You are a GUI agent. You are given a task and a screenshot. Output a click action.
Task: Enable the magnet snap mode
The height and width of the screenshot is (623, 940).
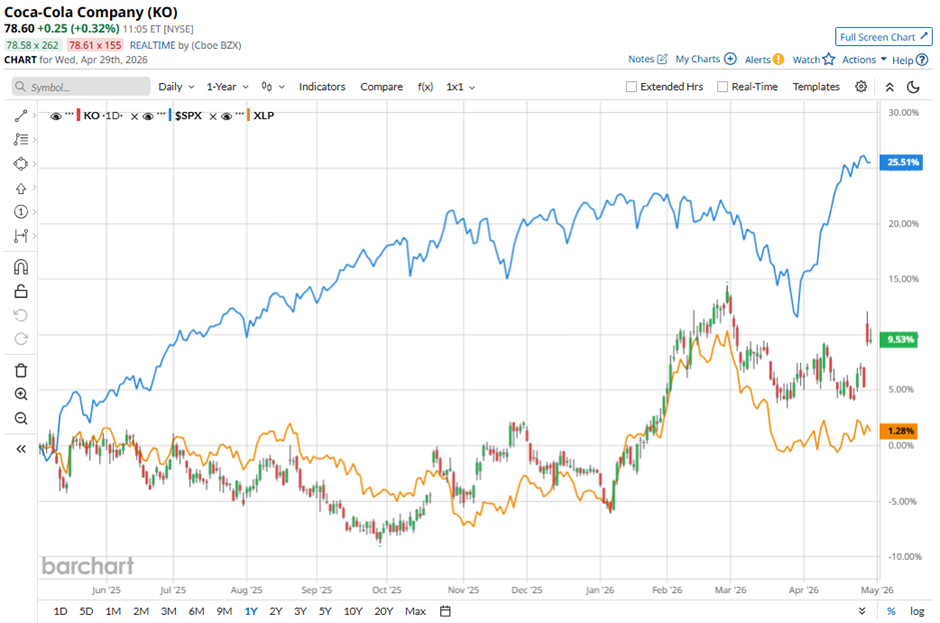[x=21, y=267]
